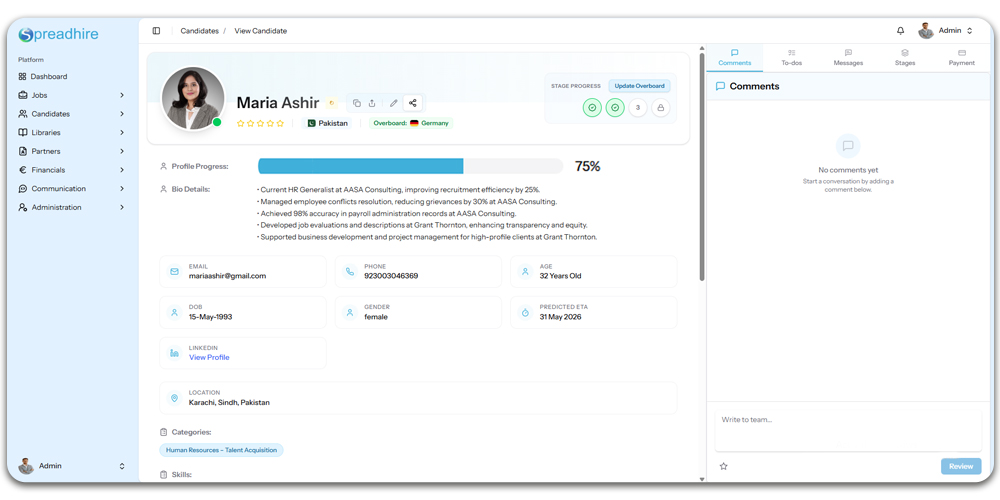
Task: Click the copy icon next to candidate name
Action: coord(357,103)
